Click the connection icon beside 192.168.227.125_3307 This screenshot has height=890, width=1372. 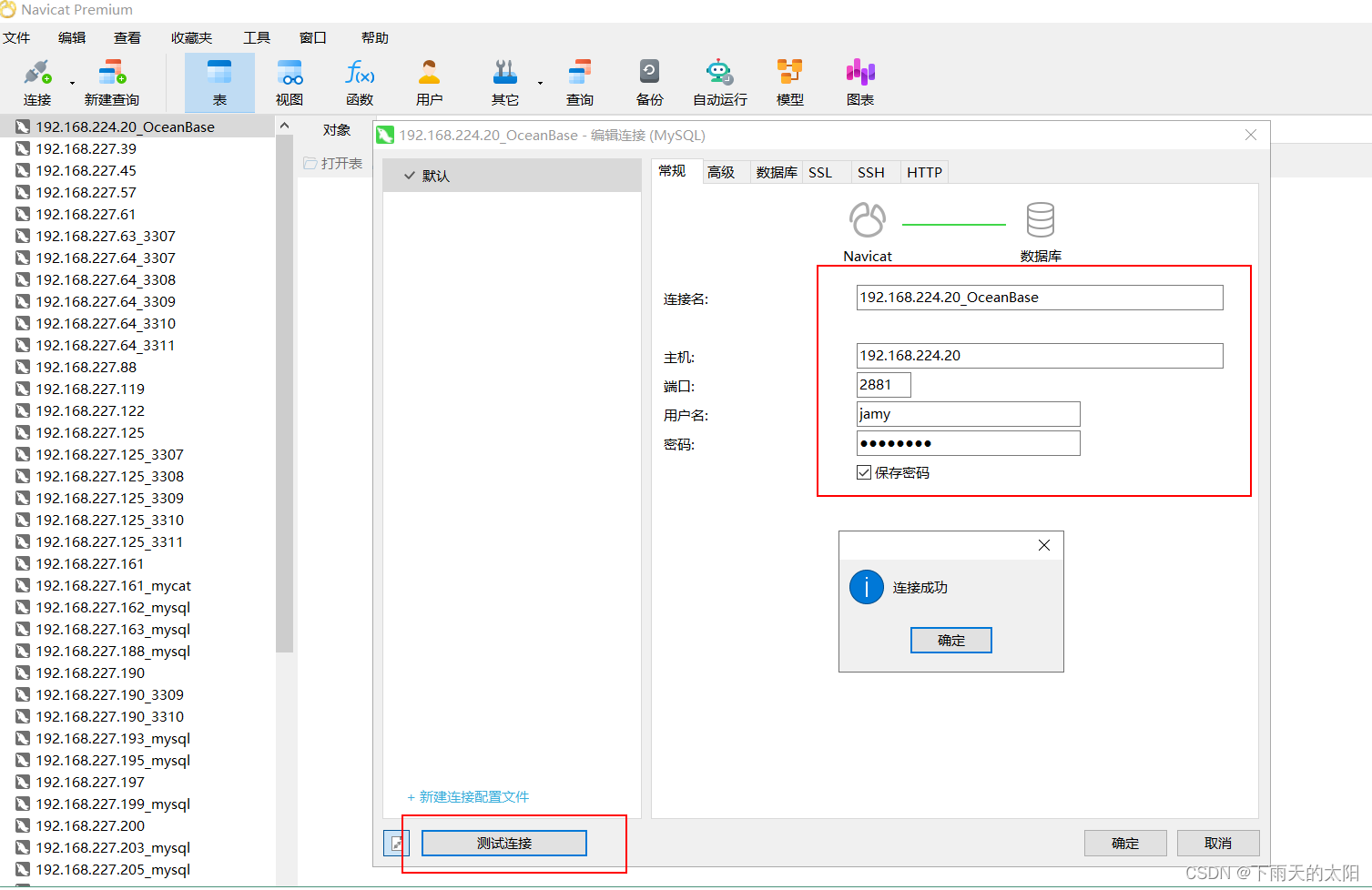coord(23,454)
